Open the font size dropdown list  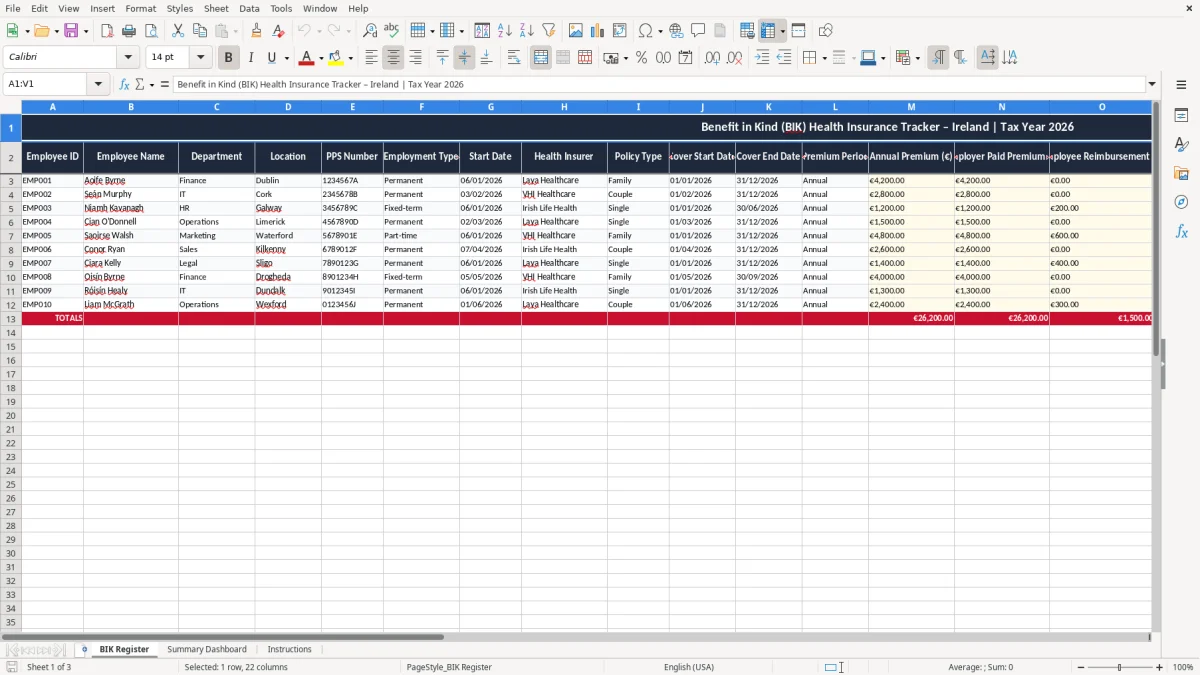[x=201, y=58]
